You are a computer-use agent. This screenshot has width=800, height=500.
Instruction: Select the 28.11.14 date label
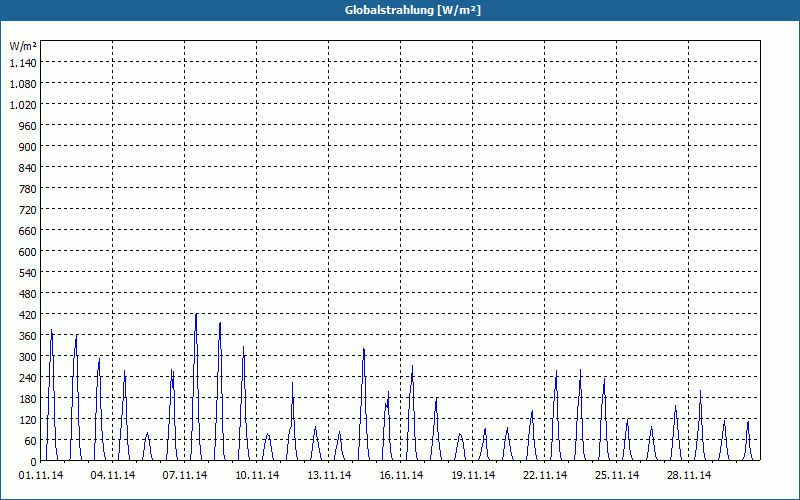click(x=688, y=476)
